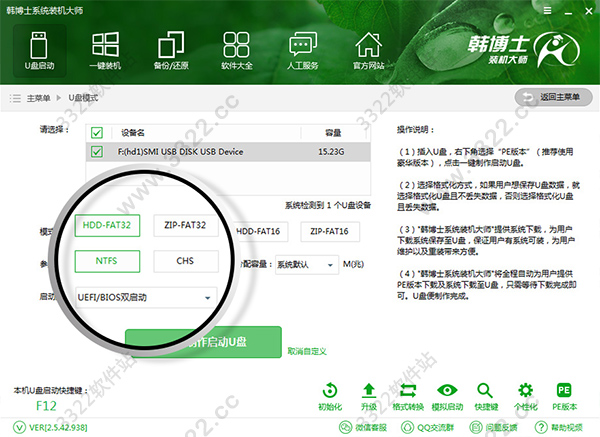Viewport: 600px width, 437px height.
Task: Open the hamburger menu in title bar
Action: (x=548, y=11)
